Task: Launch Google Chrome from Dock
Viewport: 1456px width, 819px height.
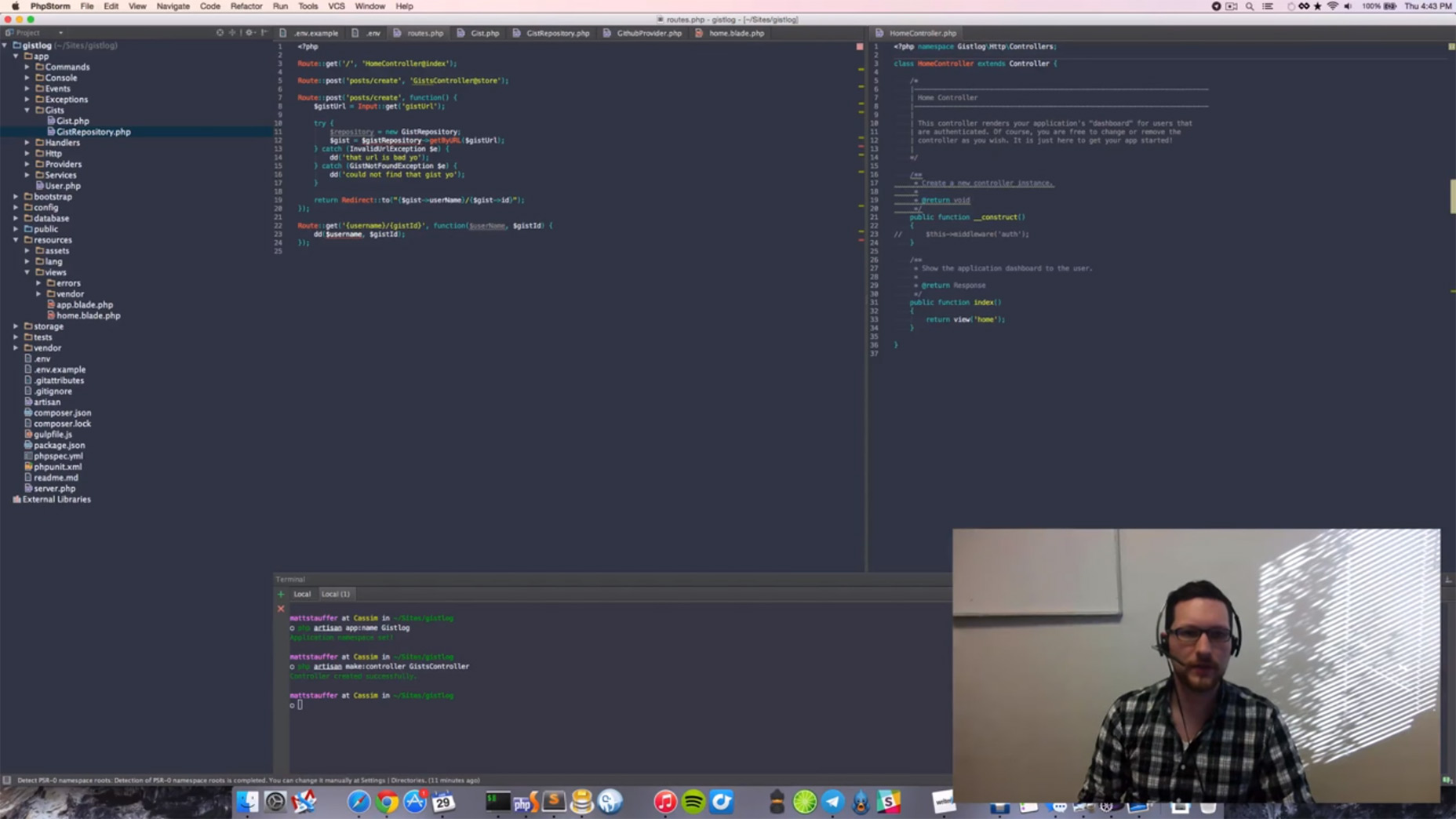Action: click(x=386, y=802)
